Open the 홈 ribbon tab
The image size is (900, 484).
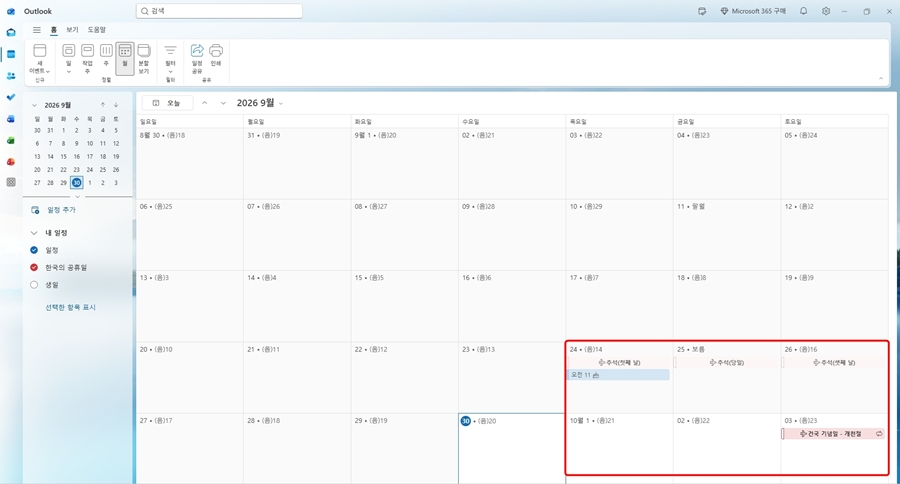[x=53, y=30]
